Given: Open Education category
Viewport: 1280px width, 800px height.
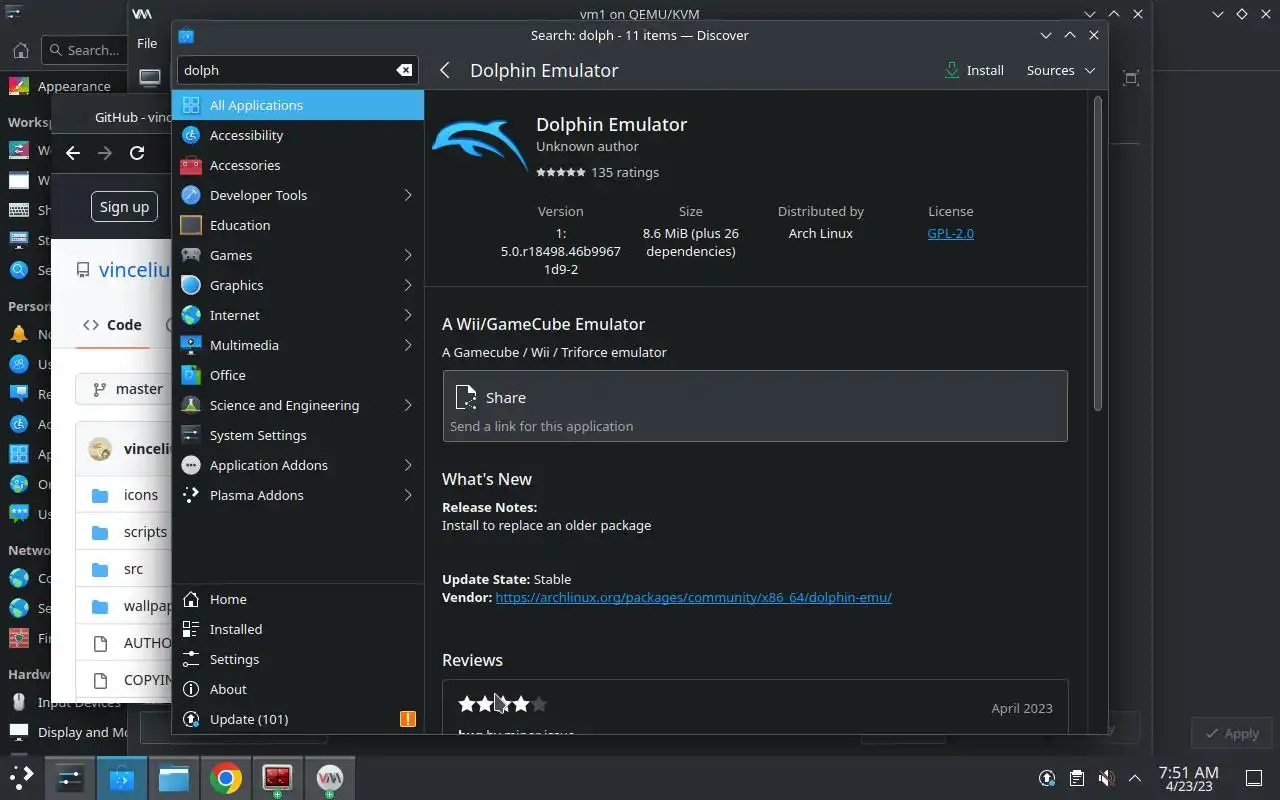Looking at the screenshot, I should click(x=298, y=225).
